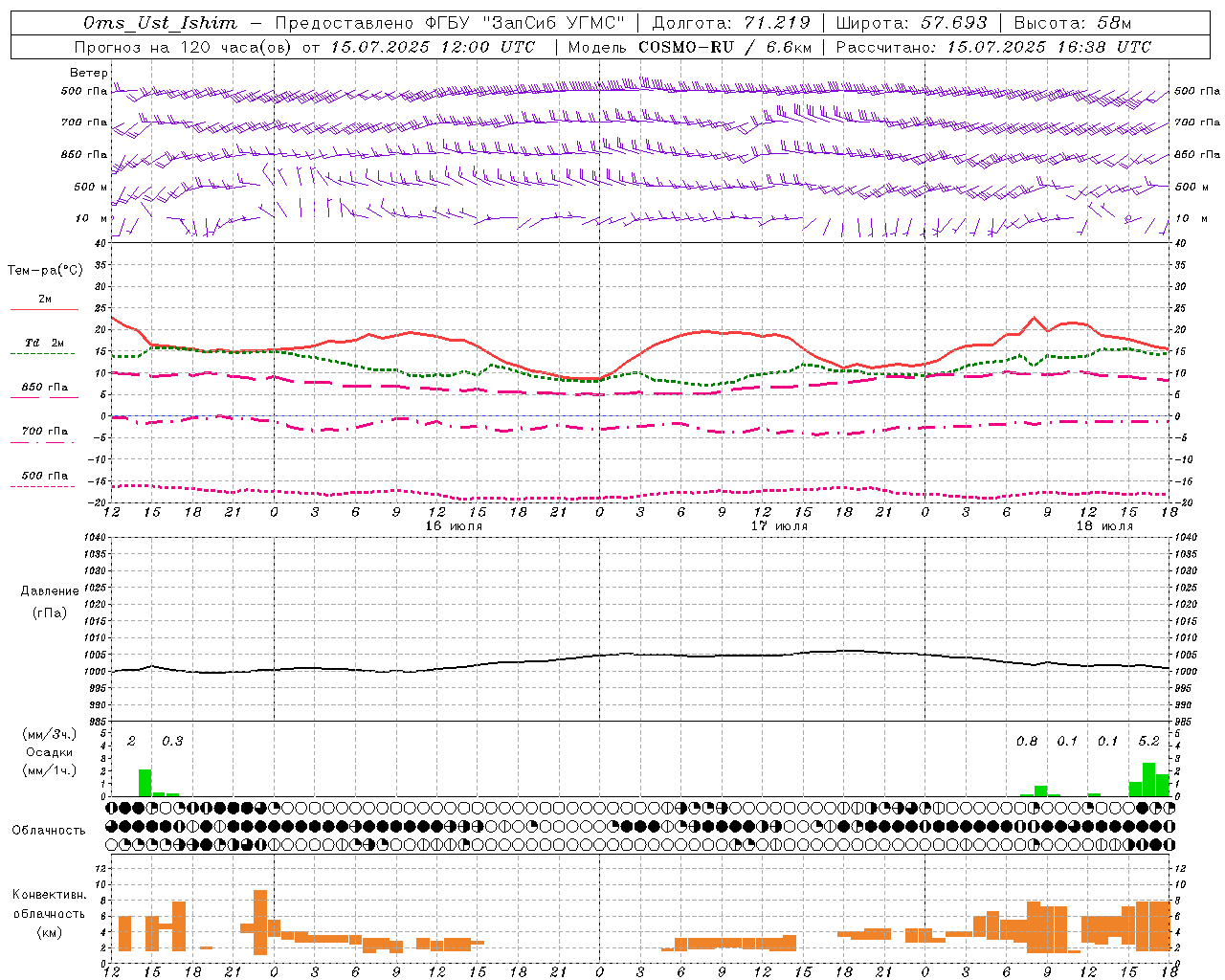Click the tallest green precipitation bar under "5.2"
This screenshot has width=1225, height=980.
[1149, 779]
